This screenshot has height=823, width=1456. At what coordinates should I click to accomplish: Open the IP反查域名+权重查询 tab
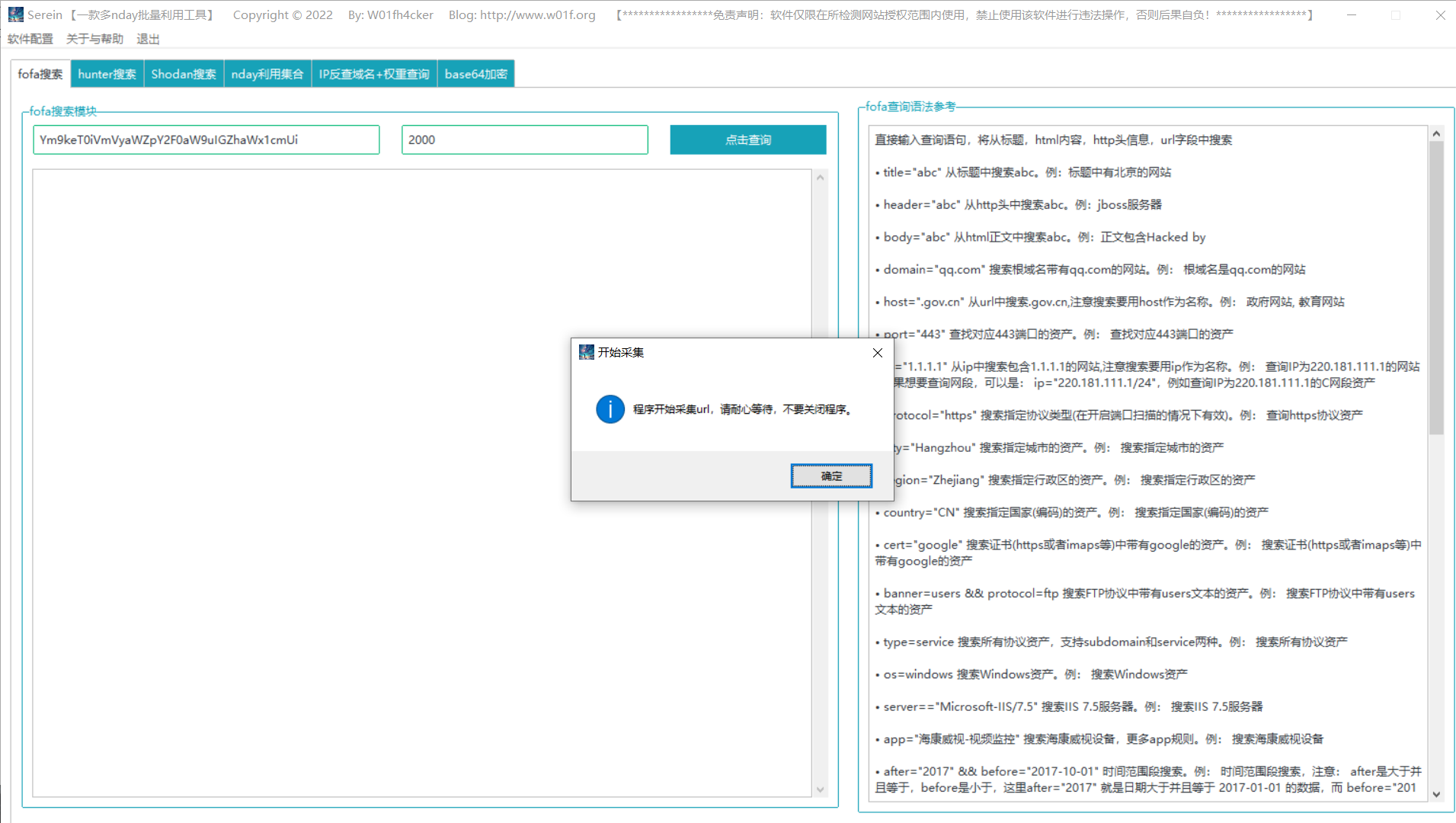(x=374, y=74)
